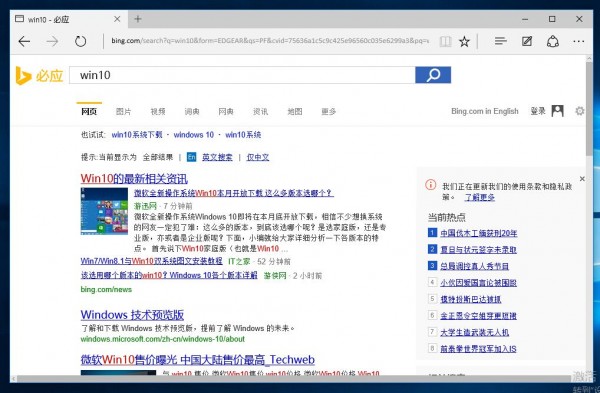Expand the 更多 menu
Viewport: 600px width, 393px height.
[x=329, y=111]
